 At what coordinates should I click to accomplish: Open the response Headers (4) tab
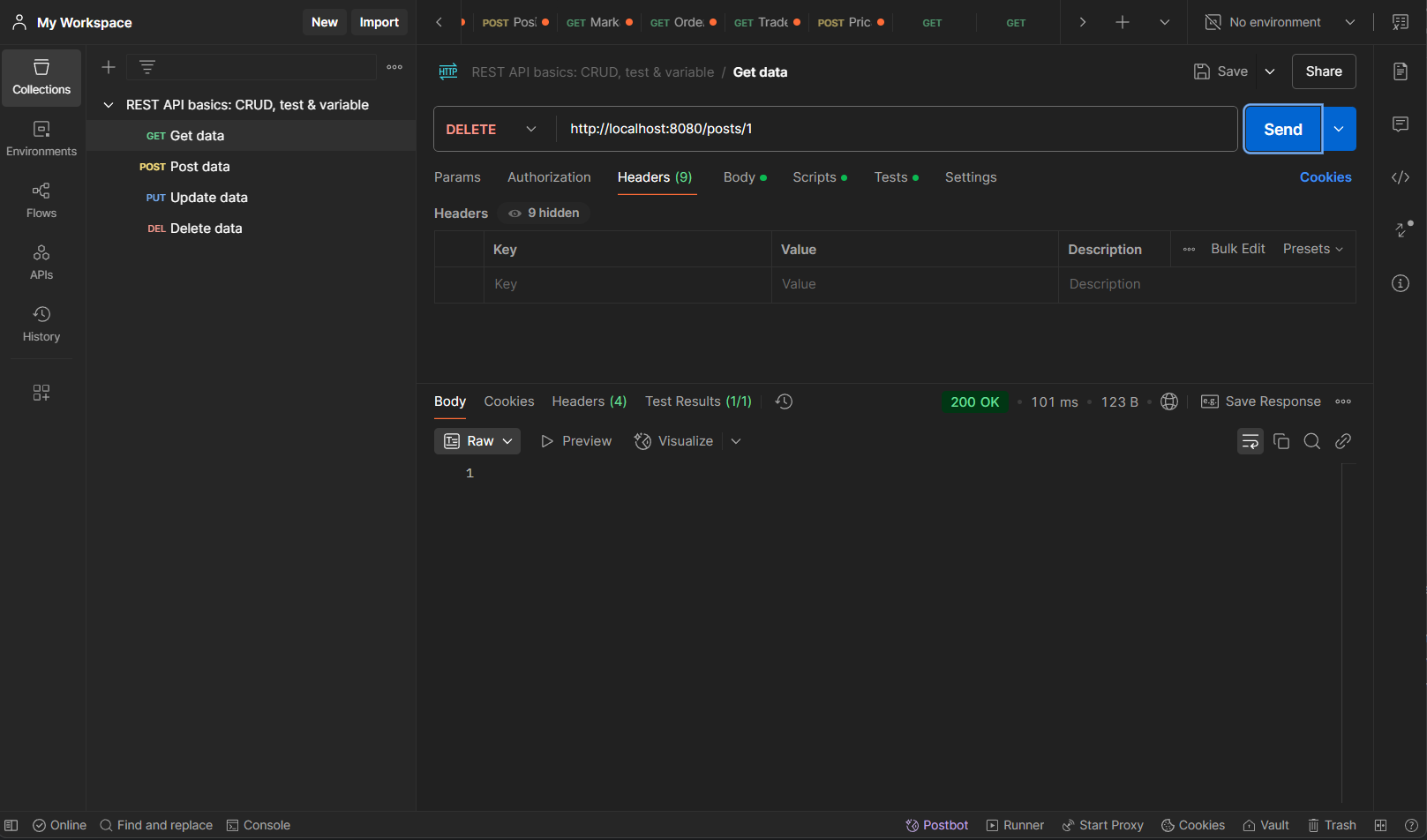coord(590,401)
